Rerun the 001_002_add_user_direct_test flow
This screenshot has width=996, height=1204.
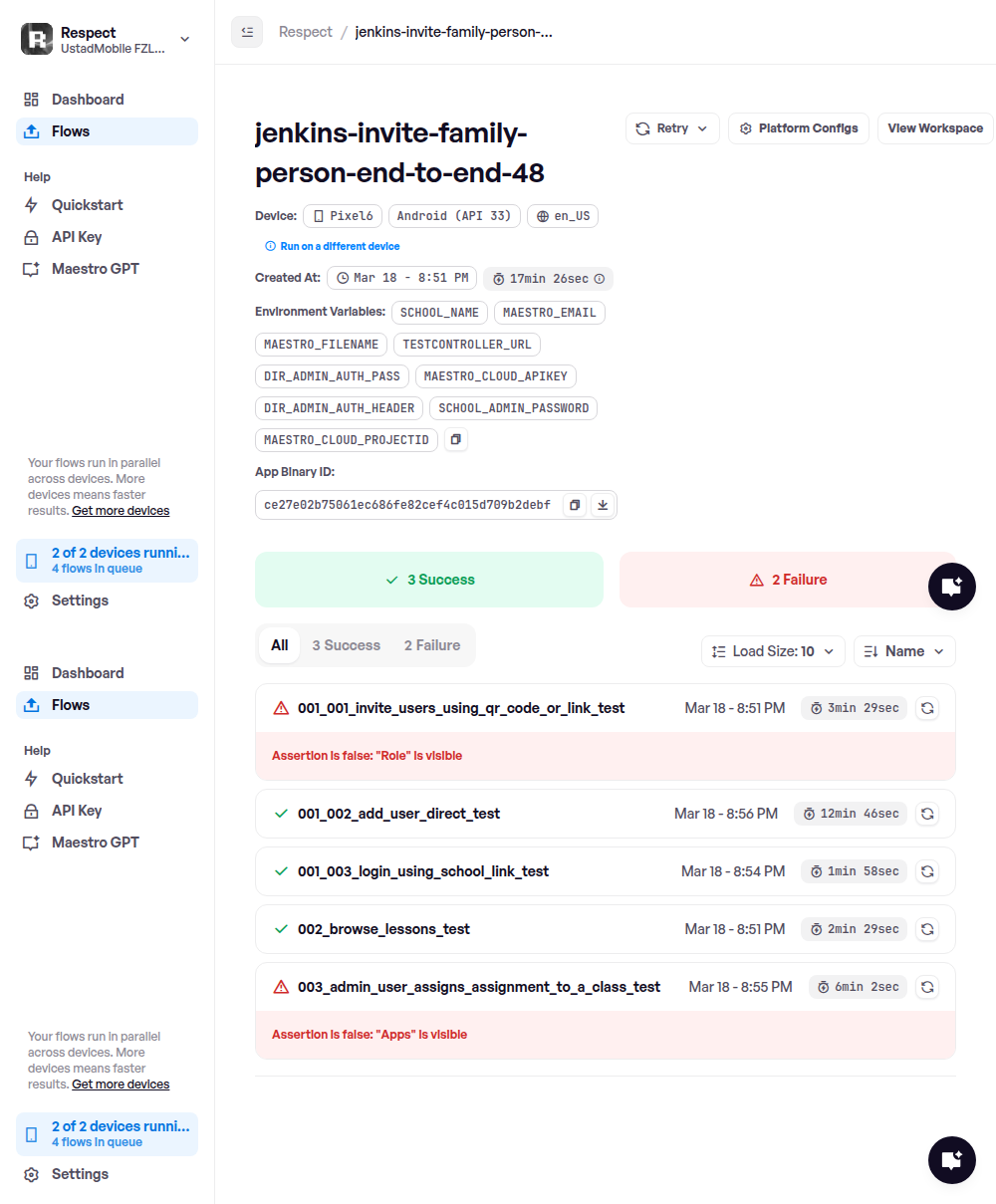point(926,814)
